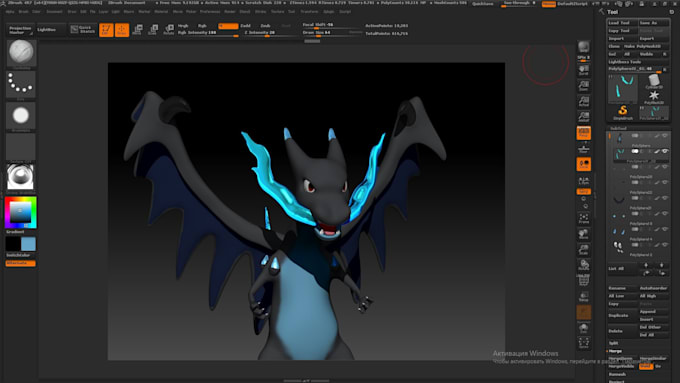Screen dimensions: 680x383
Task: Open the dots stroke type selector
Action: coord(21,84)
